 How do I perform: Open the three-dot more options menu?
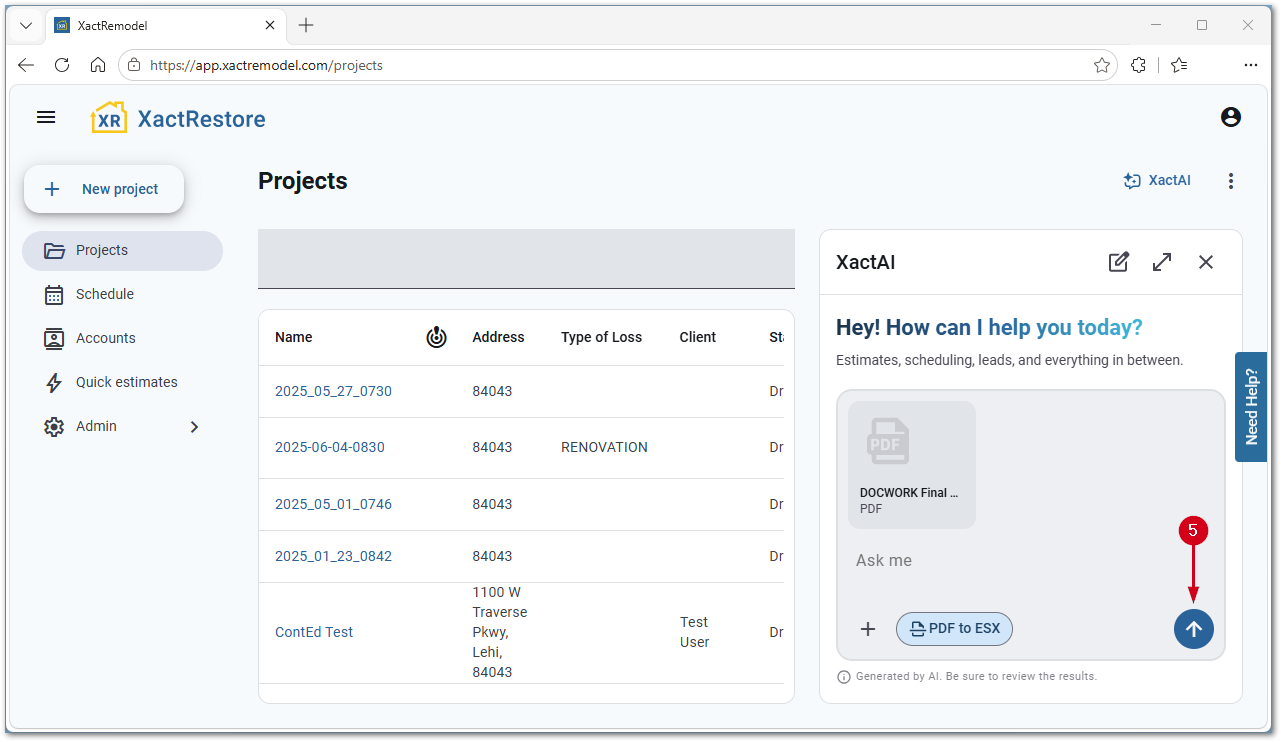tap(1231, 181)
